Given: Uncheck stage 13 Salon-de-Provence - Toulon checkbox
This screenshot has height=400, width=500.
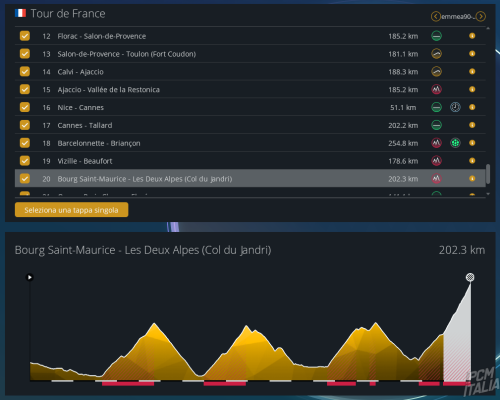Looking at the screenshot, I should point(25,54).
